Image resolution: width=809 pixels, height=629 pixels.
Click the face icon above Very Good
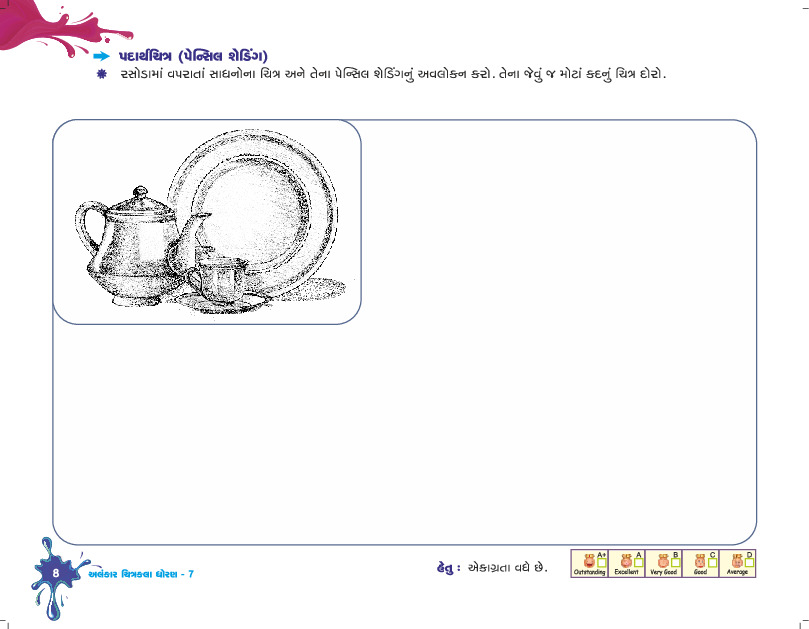tap(664, 560)
